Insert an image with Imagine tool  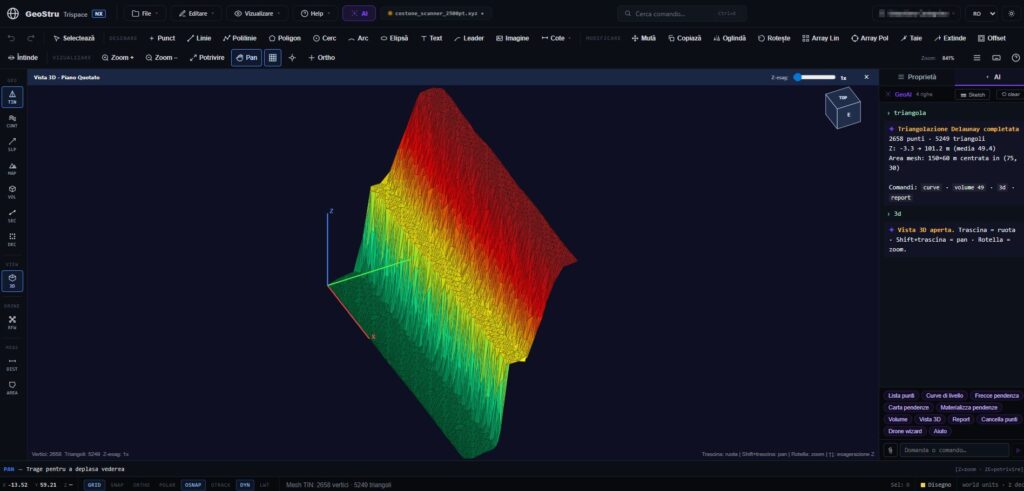pos(513,39)
